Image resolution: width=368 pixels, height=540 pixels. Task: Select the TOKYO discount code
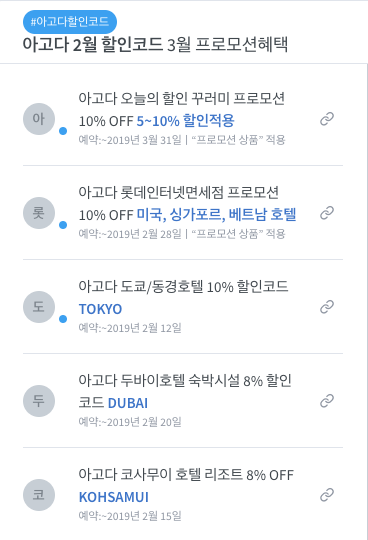(100, 309)
